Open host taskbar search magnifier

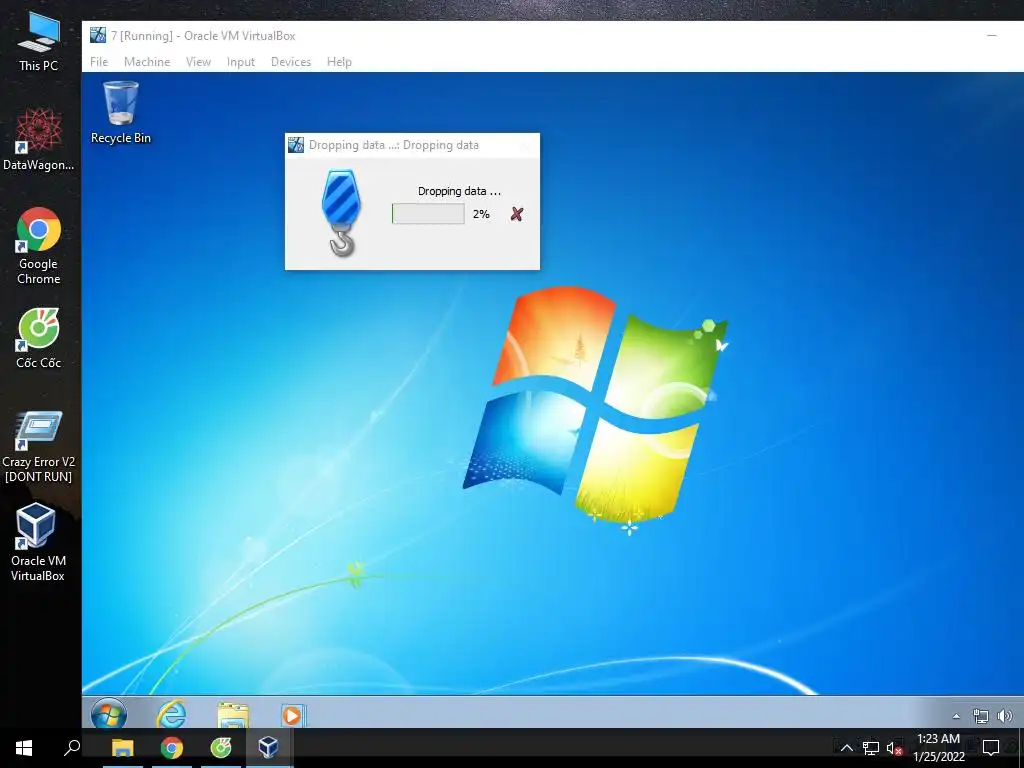72,747
